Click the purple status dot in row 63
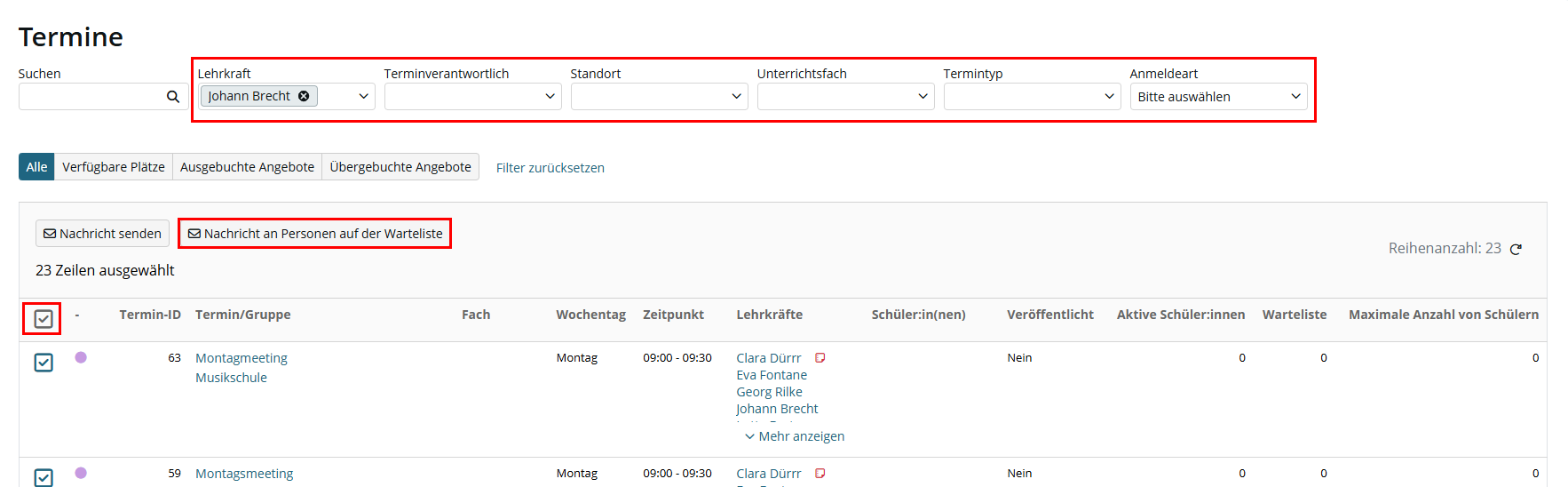This screenshot has height=487, width=1568. pyautogui.click(x=81, y=357)
